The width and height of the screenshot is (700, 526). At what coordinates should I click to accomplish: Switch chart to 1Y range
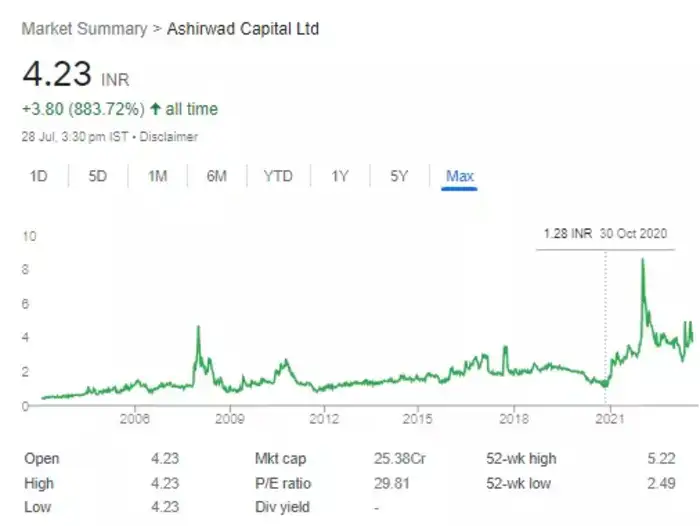click(340, 177)
